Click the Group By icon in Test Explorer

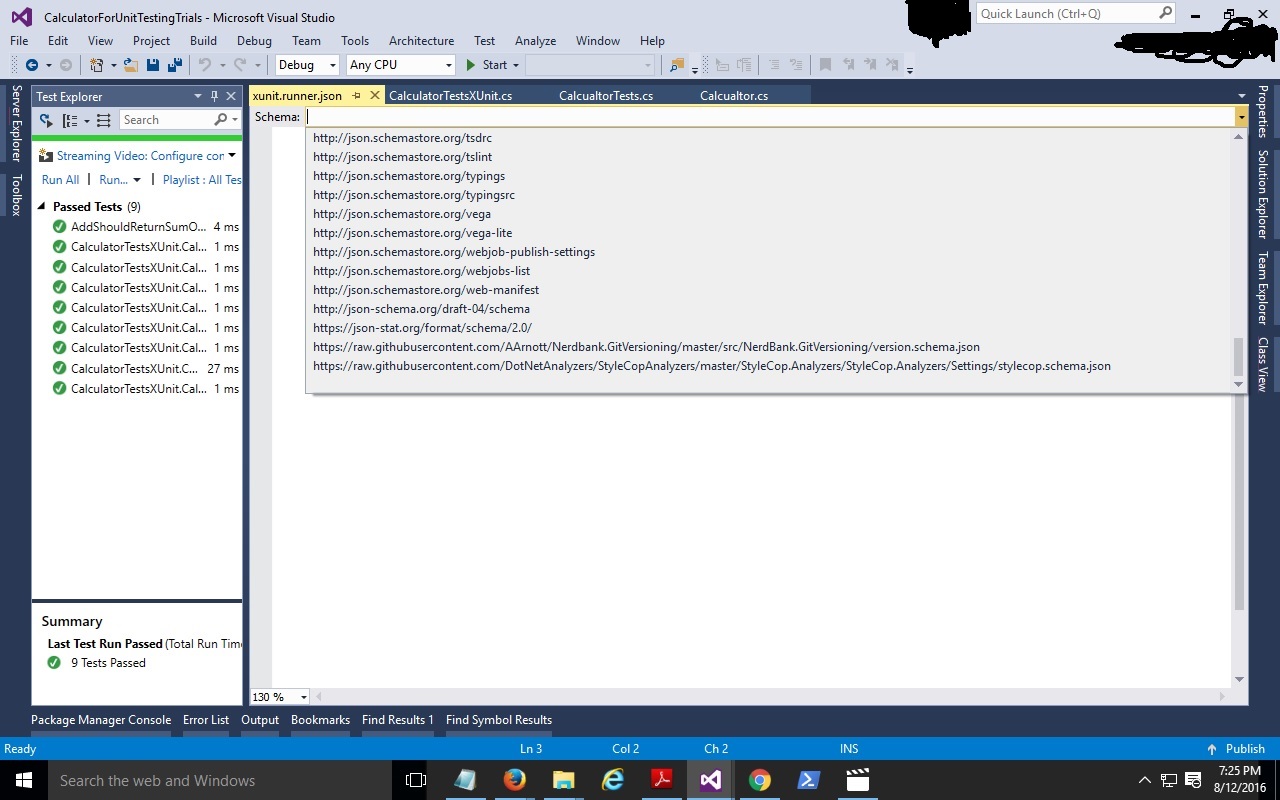point(70,120)
